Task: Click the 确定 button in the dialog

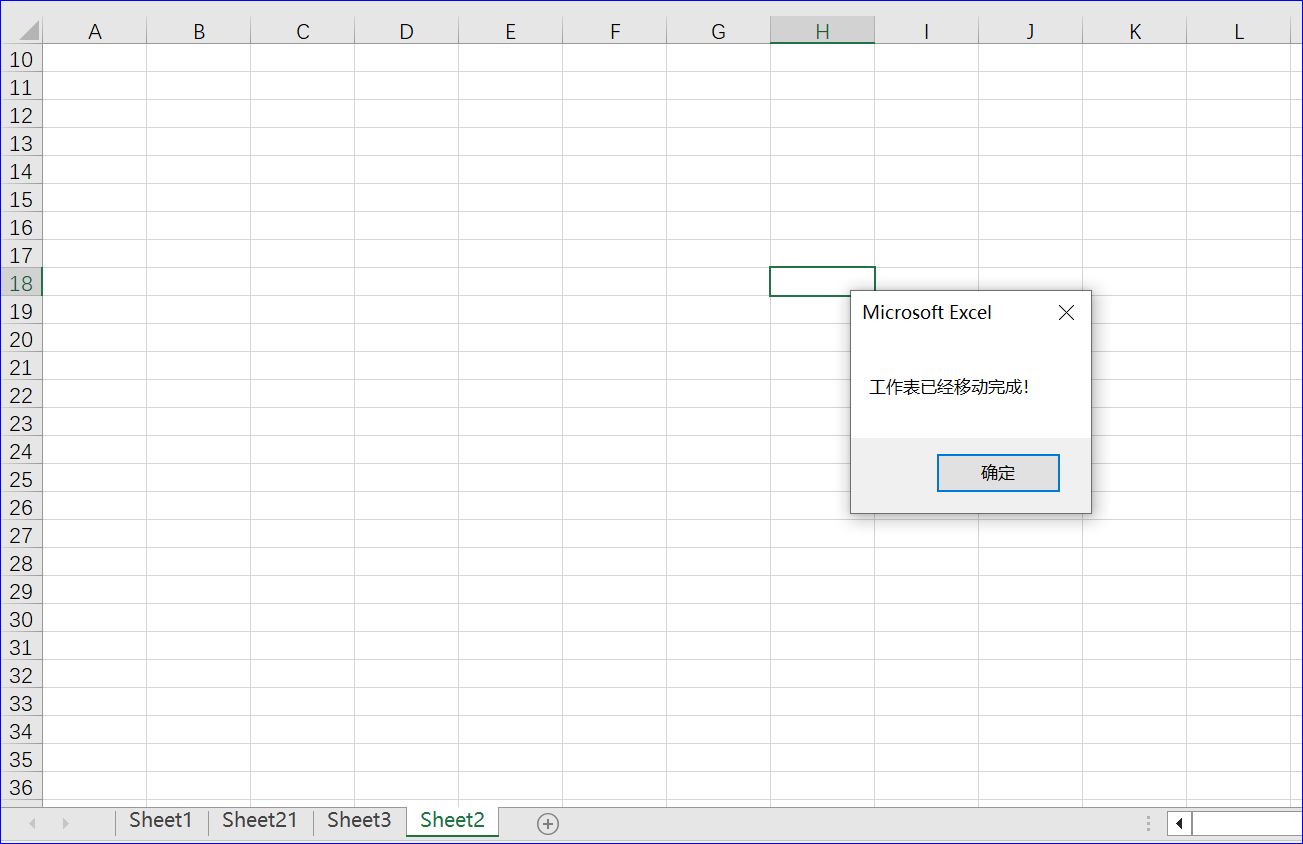Action: pyautogui.click(x=998, y=473)
